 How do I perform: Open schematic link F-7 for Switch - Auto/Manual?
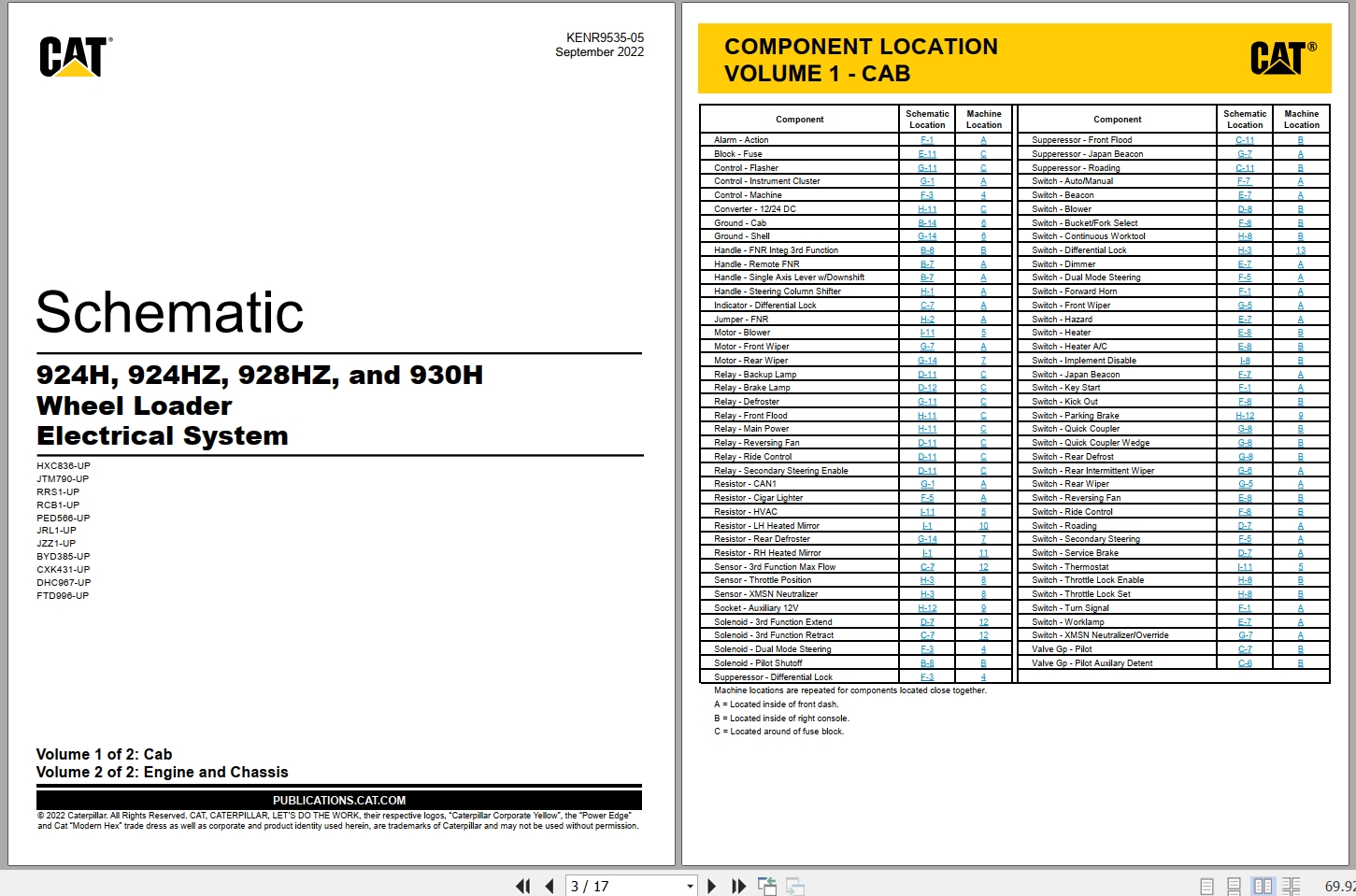[x=1245, y=181]
